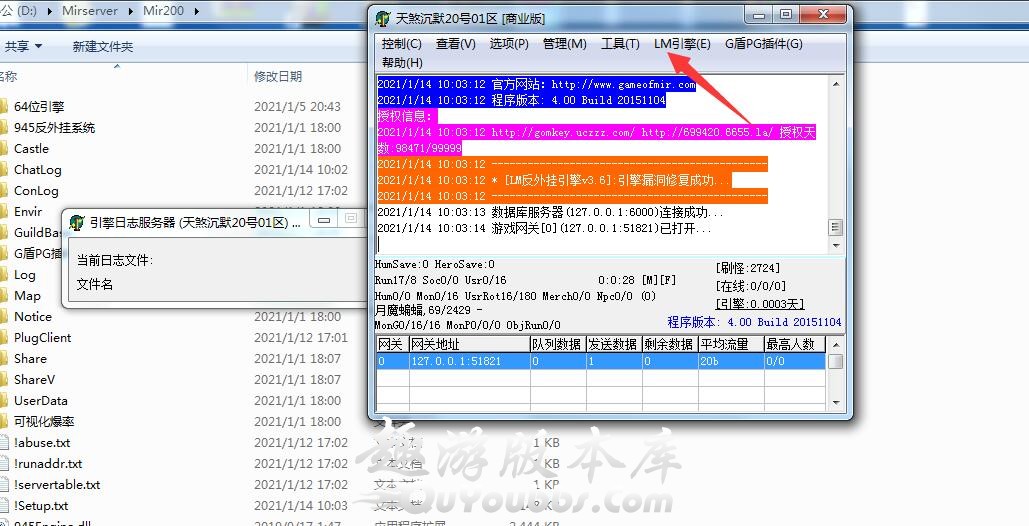Click the M2Server app icon in title bar
The width and height of the screenshot is (1029, 526).
[383, 19]
